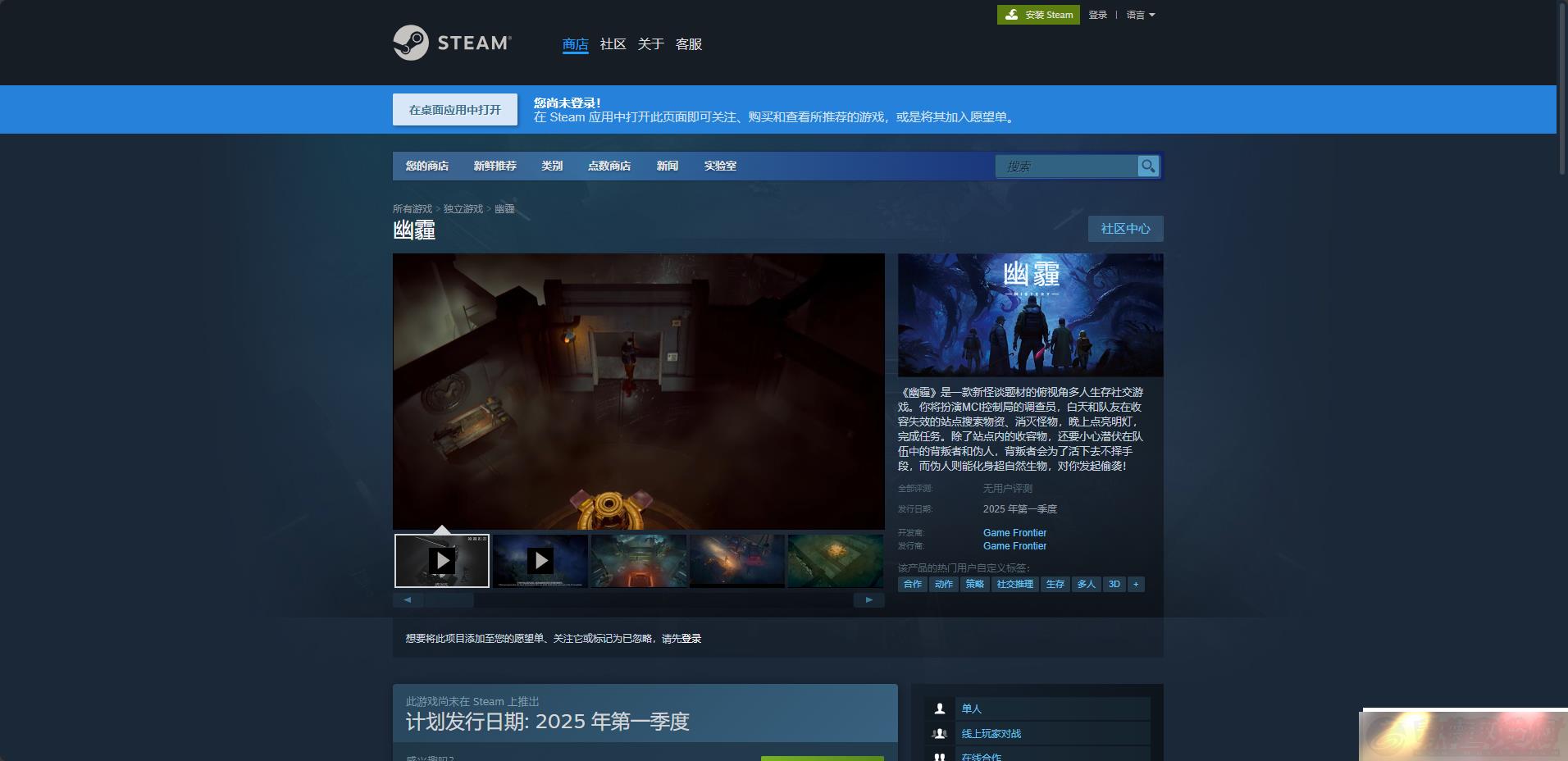The width and height of the screenshot is (1568, 761).
Task: Play the first video thumbnail
Action: pyautogui.click(x=442, y=561)
